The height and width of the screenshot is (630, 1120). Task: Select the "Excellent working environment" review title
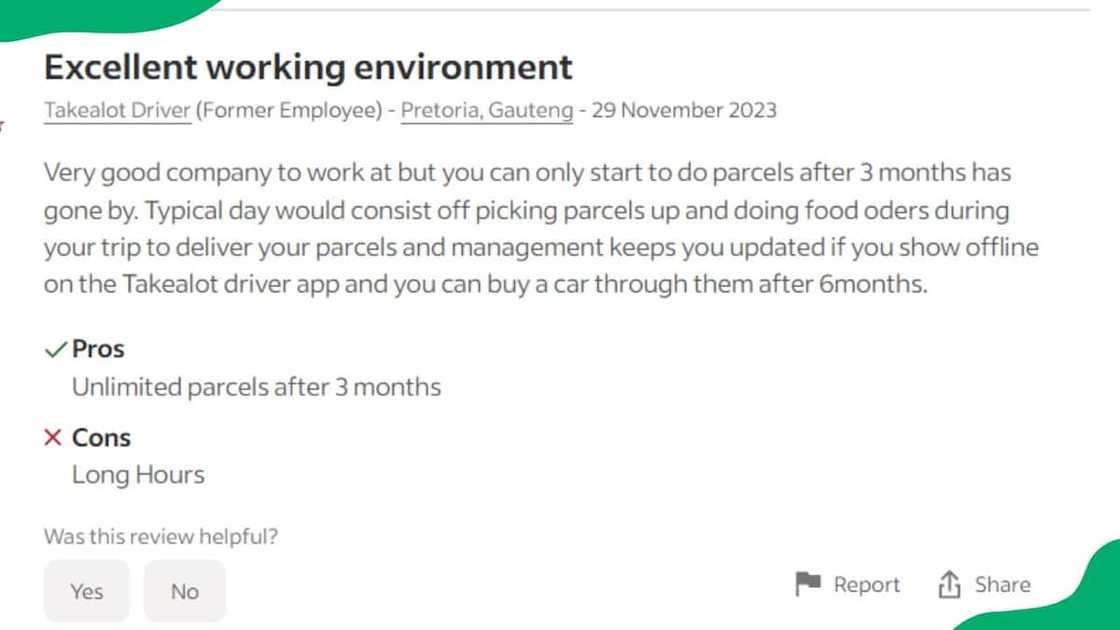point(308,67)
